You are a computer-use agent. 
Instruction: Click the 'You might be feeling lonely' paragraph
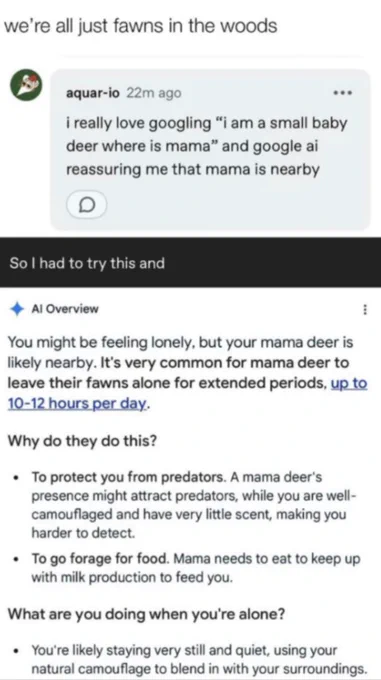[187, 373]
